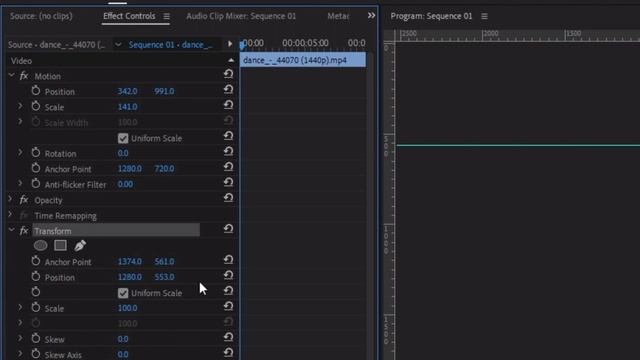Toggle Motion effect fx on/off
The width and height of the screenshot is (640, 360).
(24, 76)
